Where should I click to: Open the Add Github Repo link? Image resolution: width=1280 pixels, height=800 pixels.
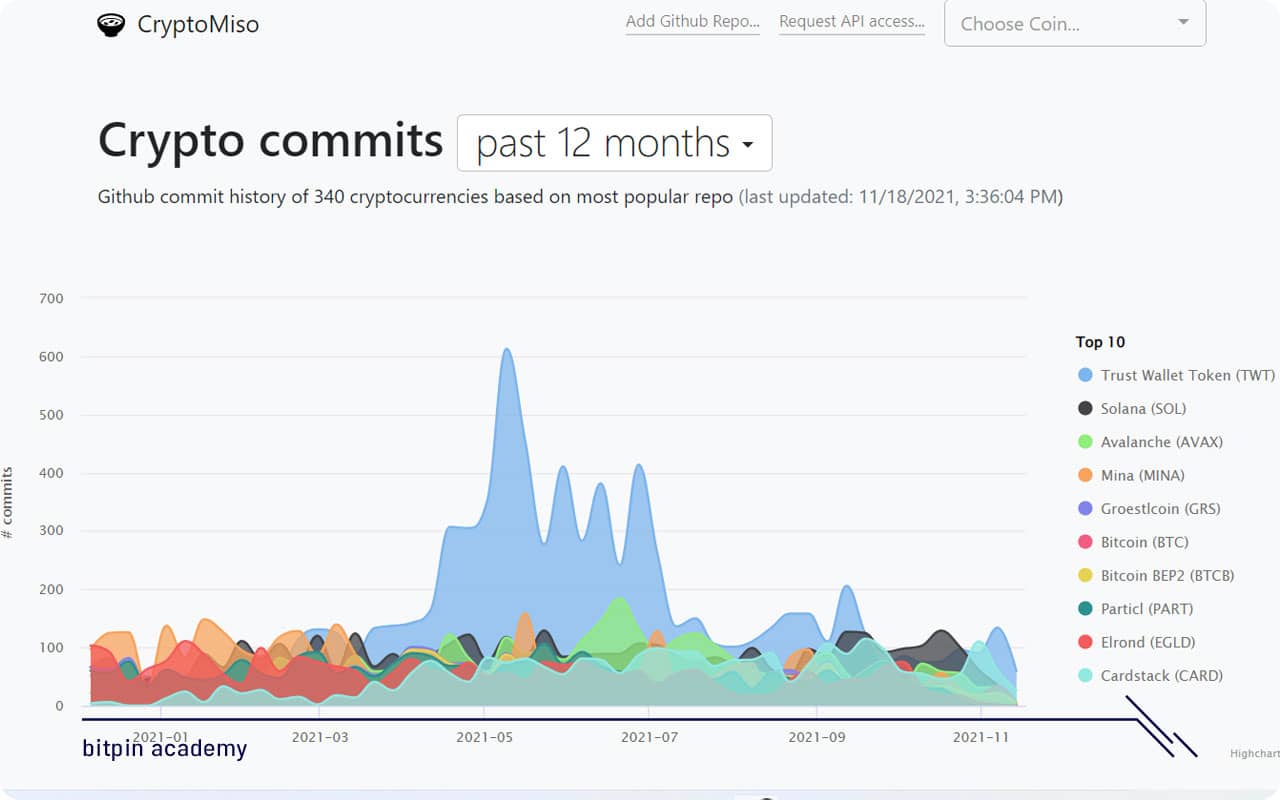693,21
